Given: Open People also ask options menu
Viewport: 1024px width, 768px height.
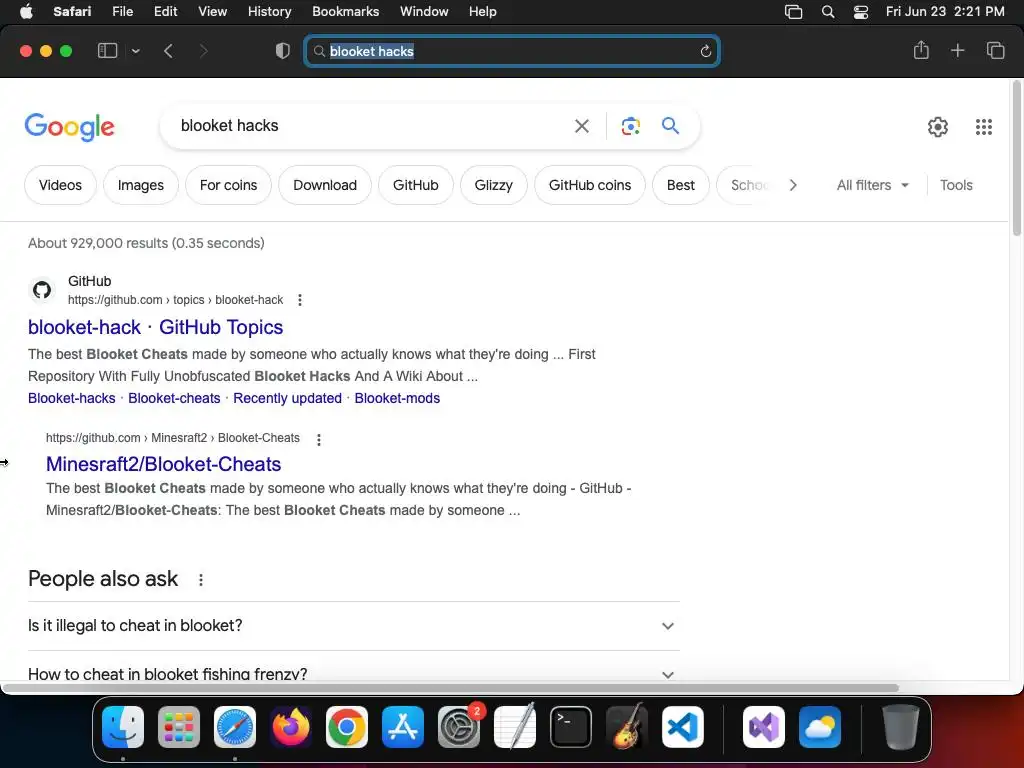Looking at the screenshot, I should [x=200, y=579].
